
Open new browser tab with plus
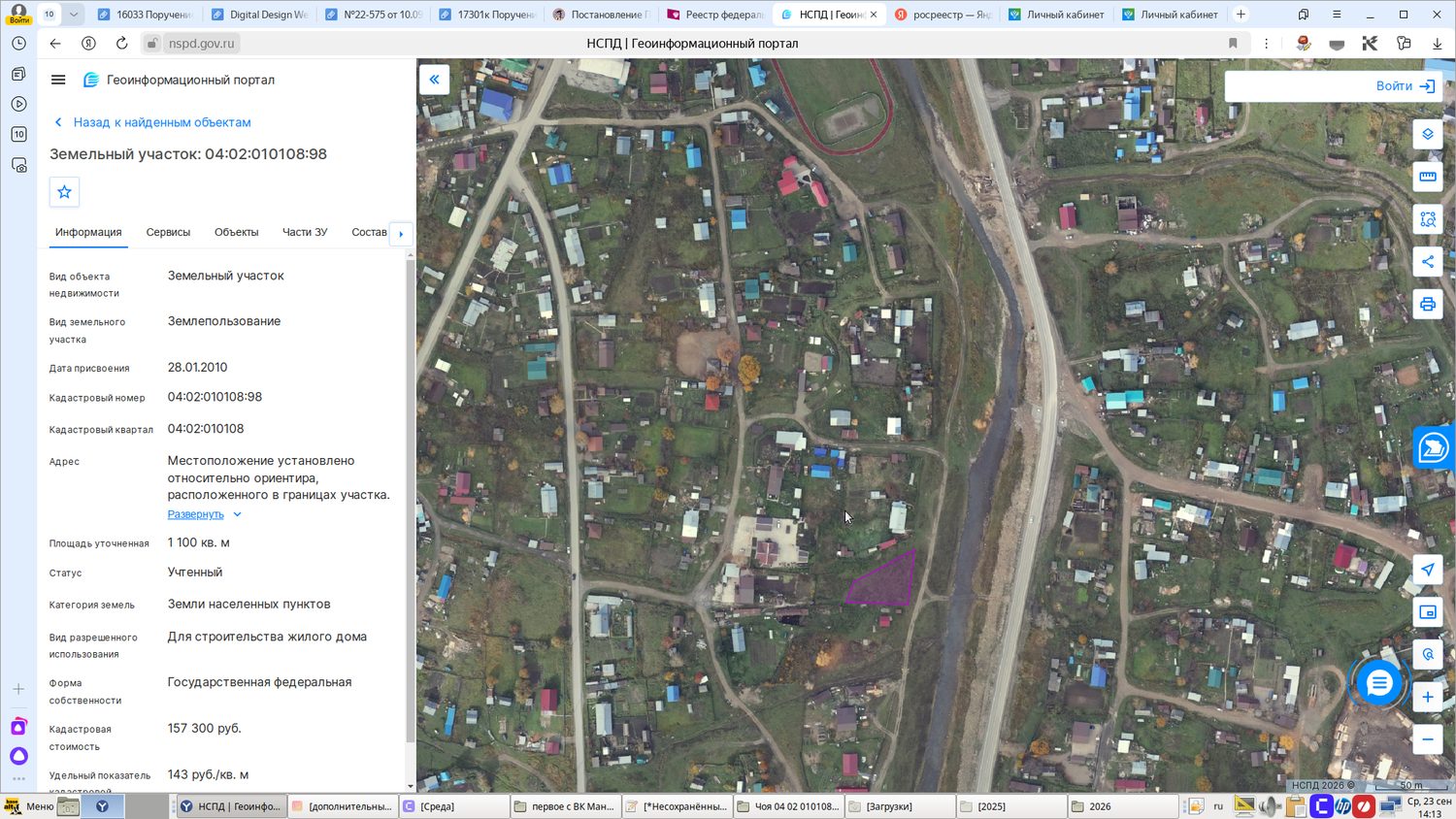click(1241, 15)
